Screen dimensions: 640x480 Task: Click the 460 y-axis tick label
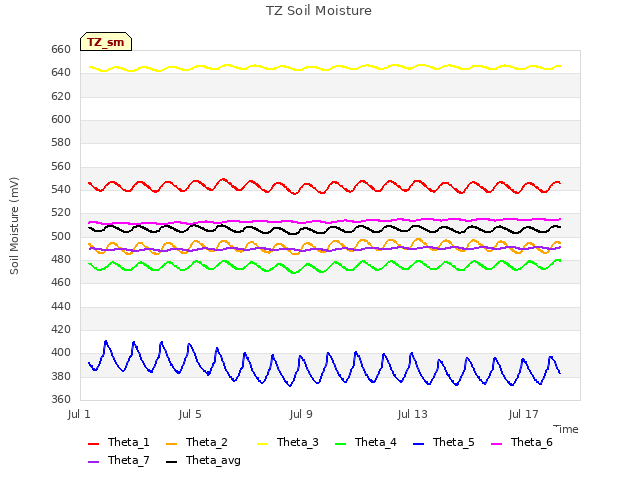point(61,282)
